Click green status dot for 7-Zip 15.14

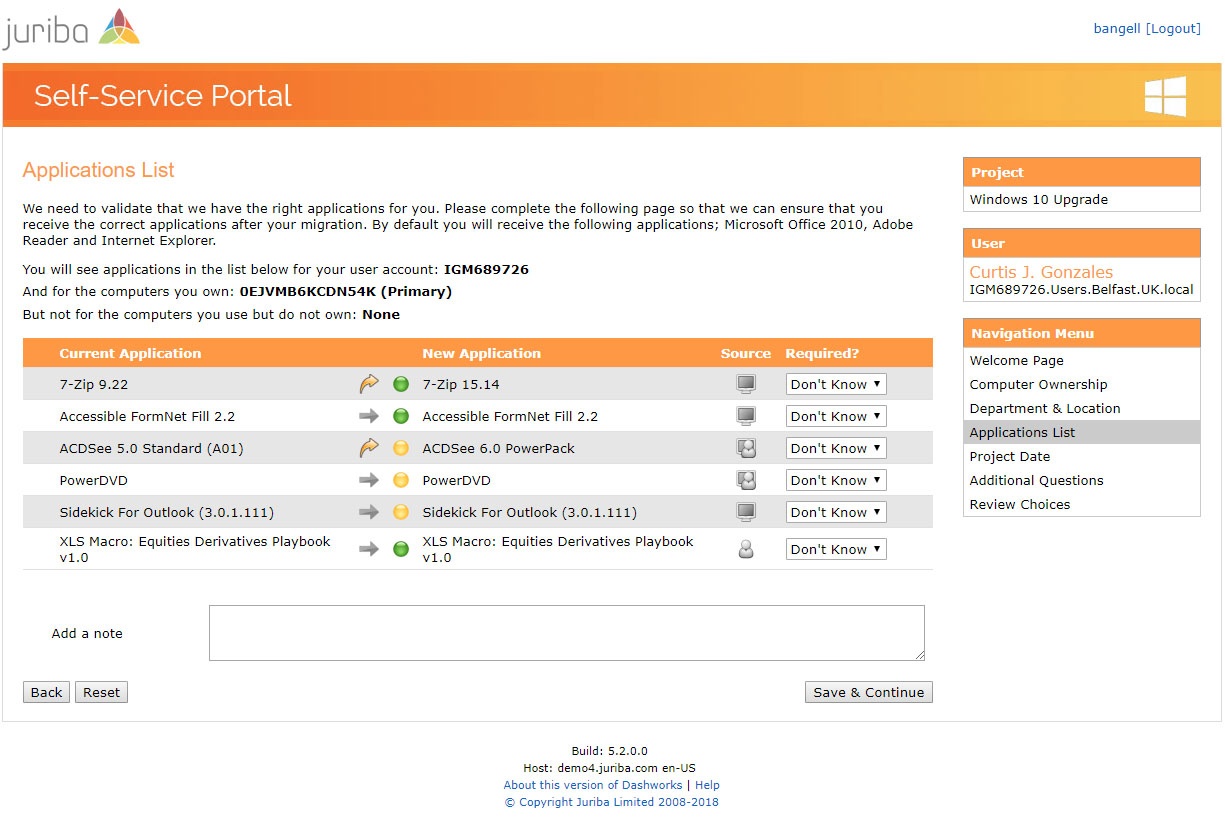coord(401,384)
